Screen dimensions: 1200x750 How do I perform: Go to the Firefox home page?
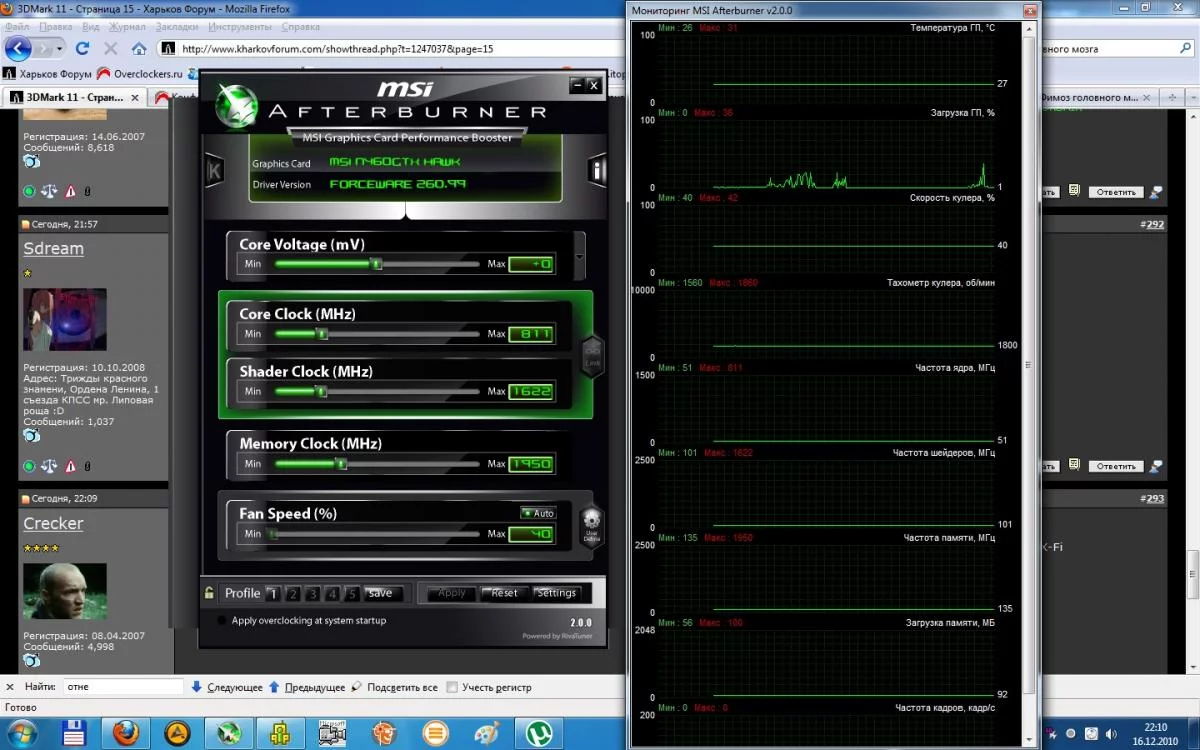pos(139,48)
